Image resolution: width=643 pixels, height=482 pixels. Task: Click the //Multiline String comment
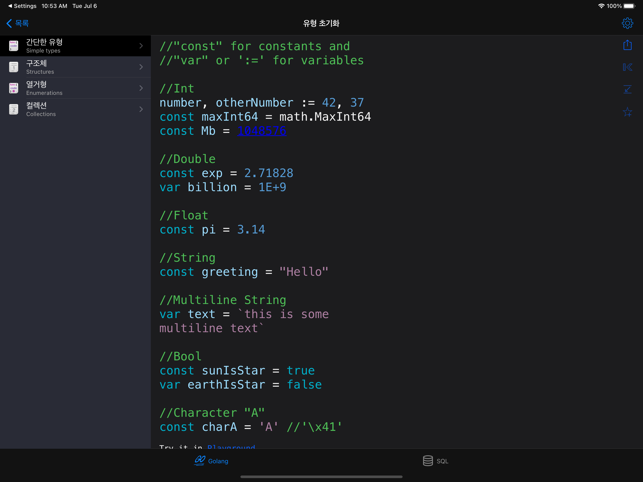coord(223,300)
